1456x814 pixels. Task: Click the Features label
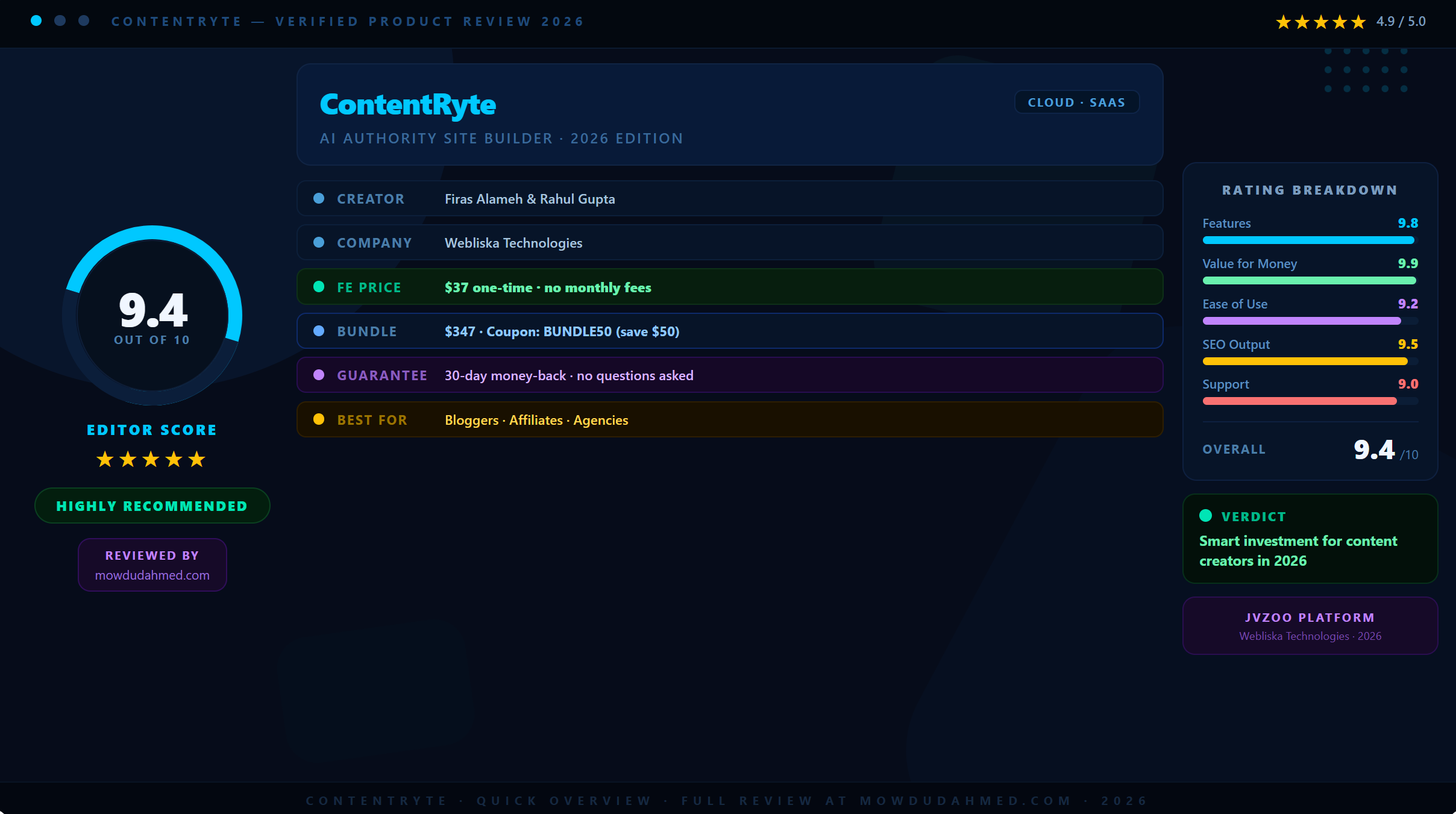tap(1226, 224)
